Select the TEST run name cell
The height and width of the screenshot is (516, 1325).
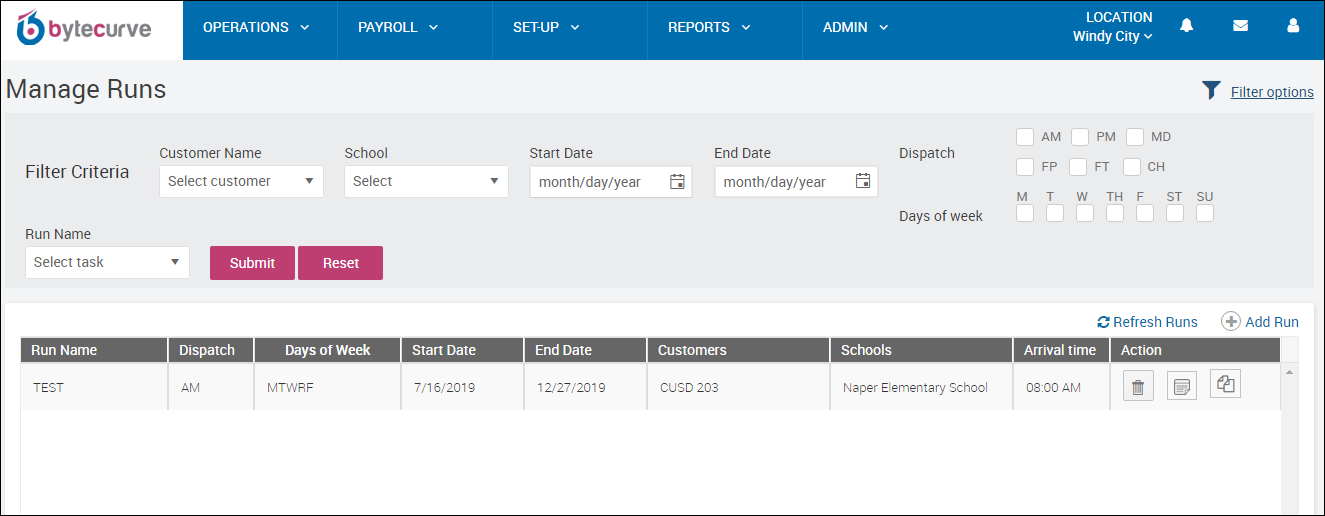(94, 387)
